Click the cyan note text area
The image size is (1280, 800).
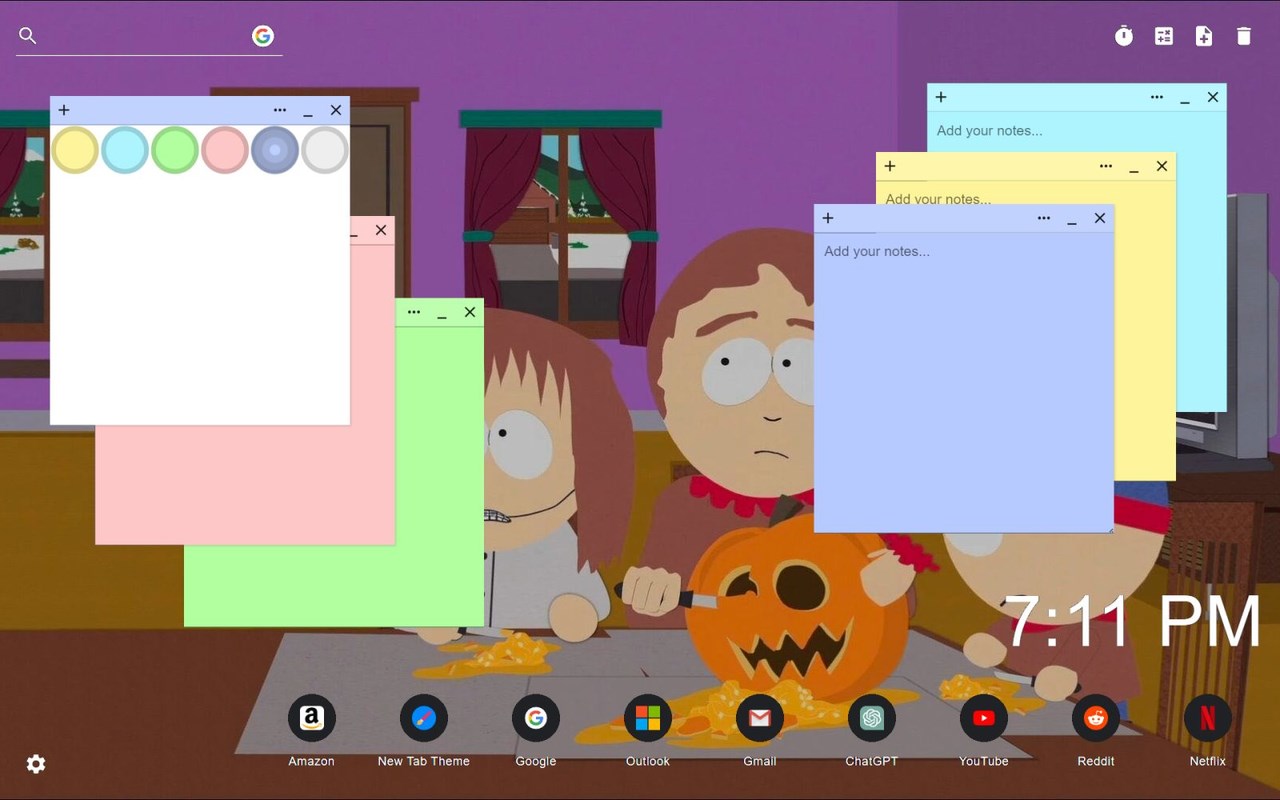(1077, 131)
